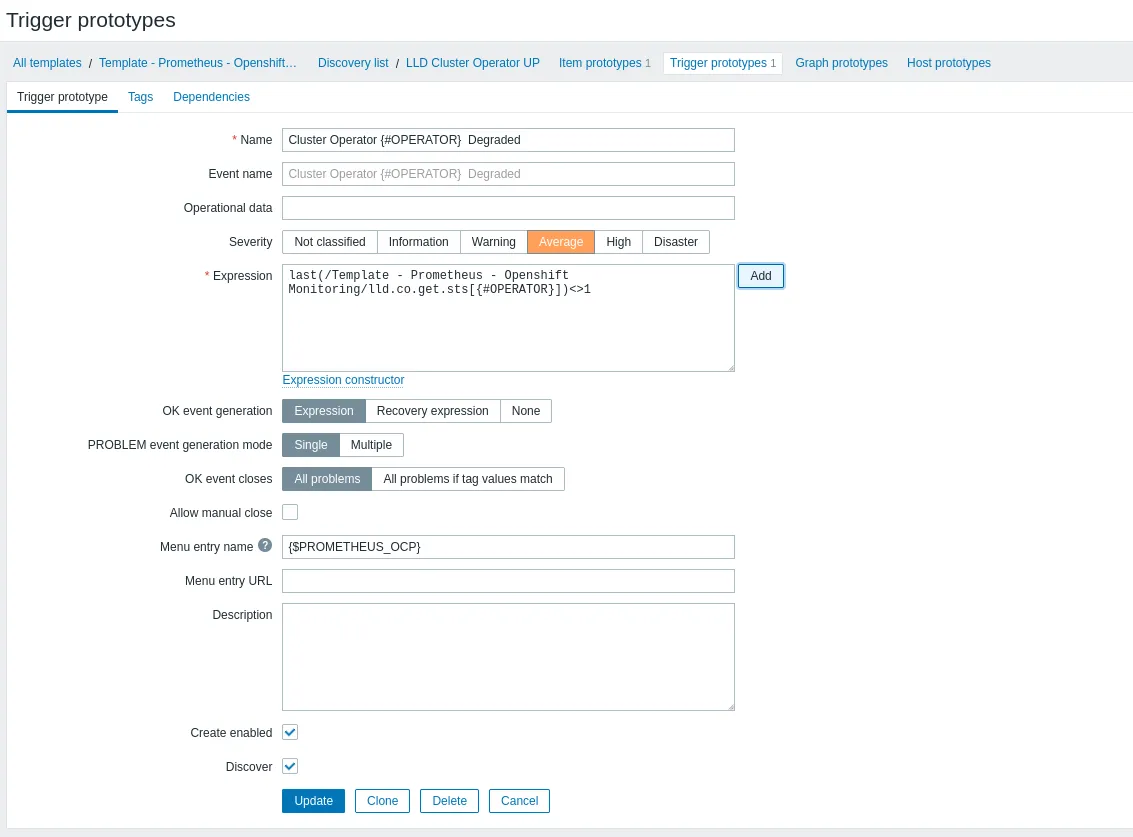Go to Graph prototypes
This screenshot has height=837, width=1133.
tap(841, 62)
